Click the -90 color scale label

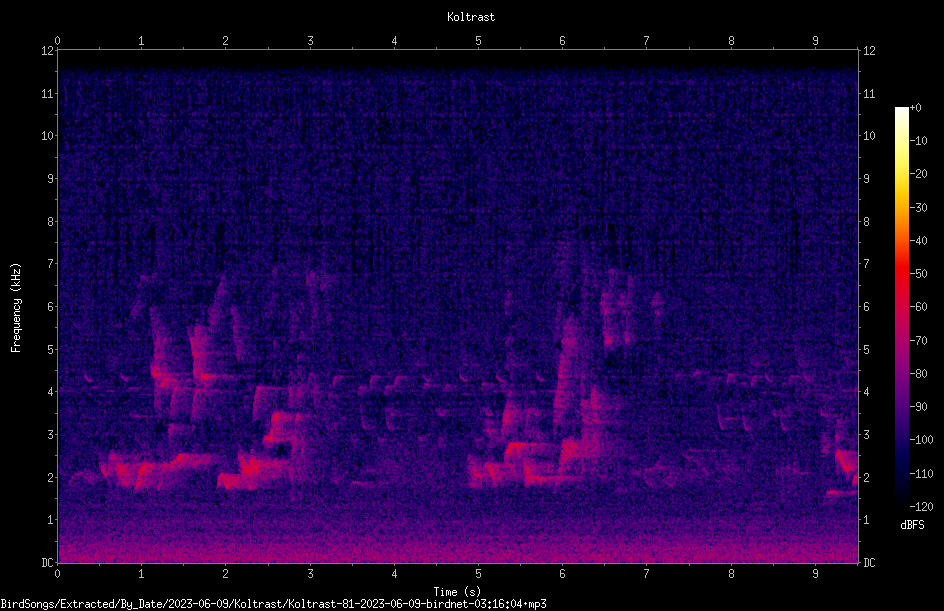tap(919, 407)
